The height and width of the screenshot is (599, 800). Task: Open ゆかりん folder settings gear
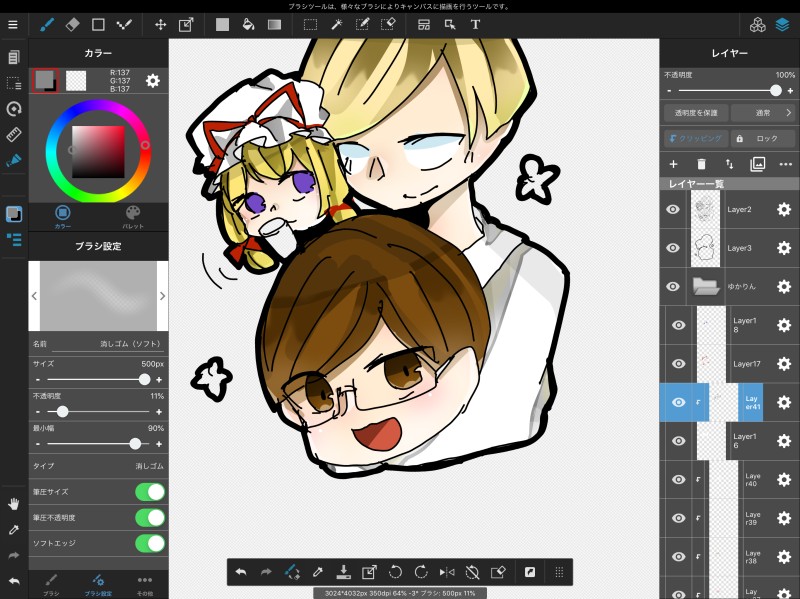[784, 286]
